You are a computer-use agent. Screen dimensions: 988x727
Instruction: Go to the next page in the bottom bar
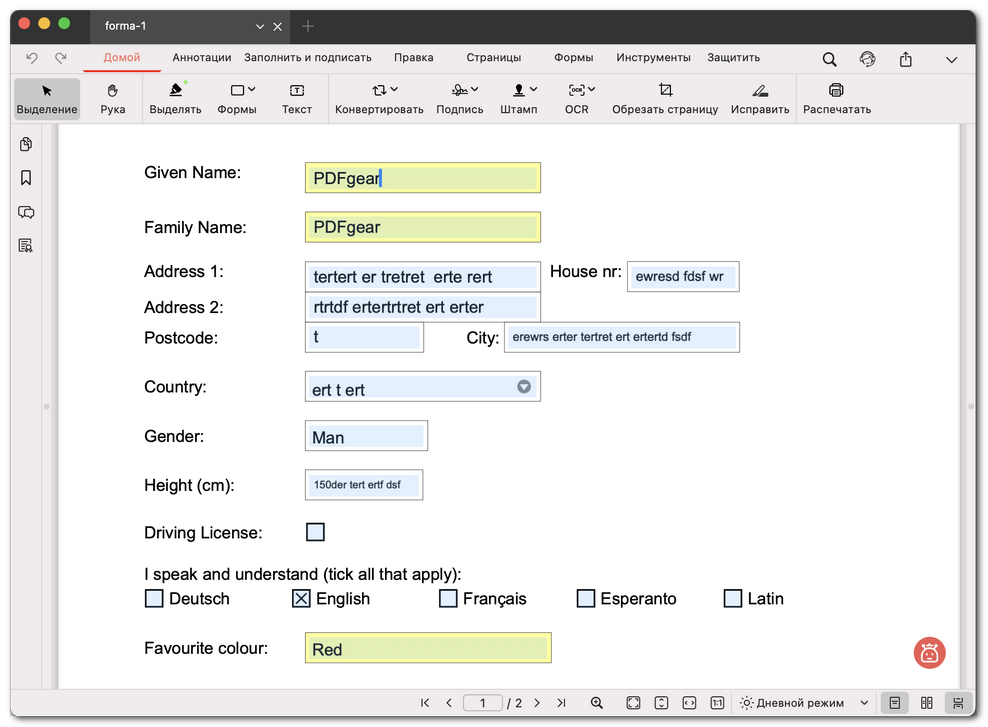pos(537,703)
